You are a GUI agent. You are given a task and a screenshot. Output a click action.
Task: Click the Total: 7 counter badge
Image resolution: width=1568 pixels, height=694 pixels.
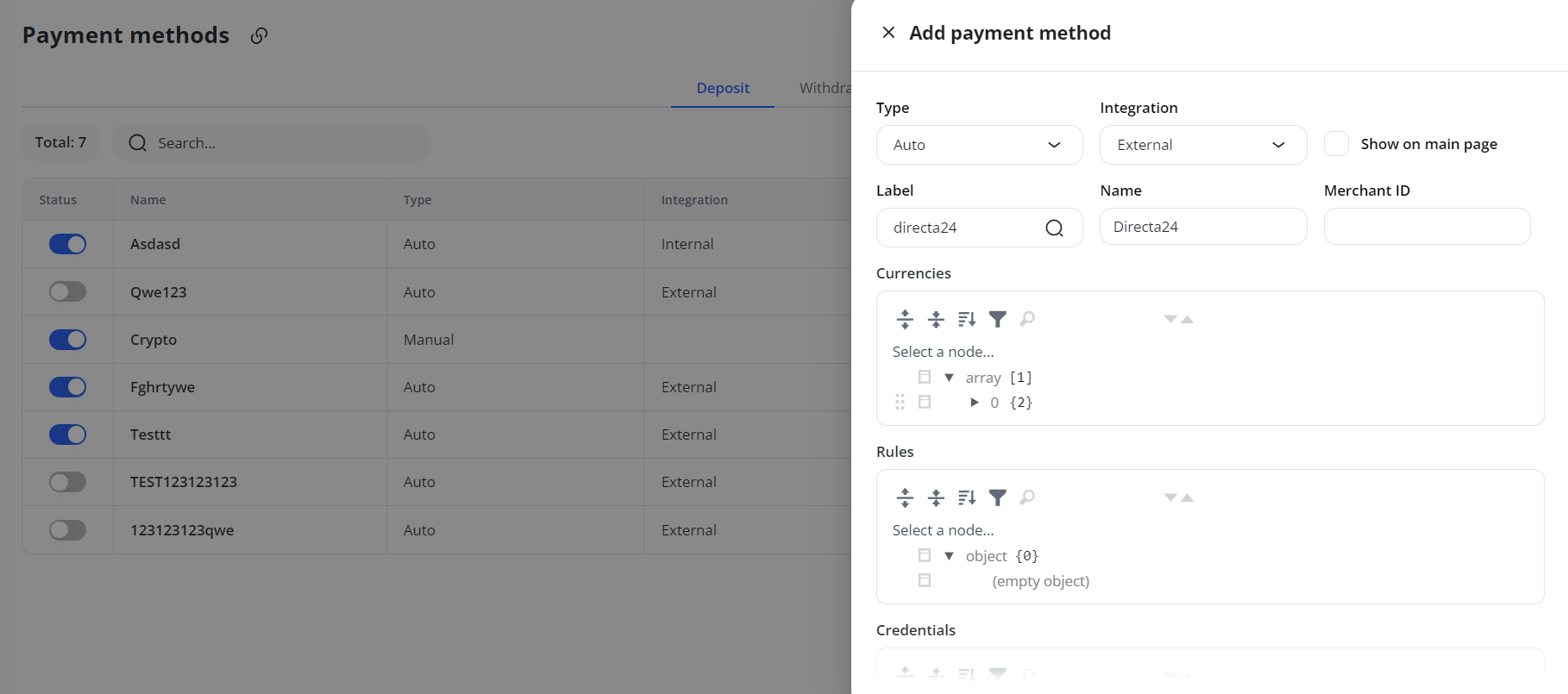(x=60, y=142)
